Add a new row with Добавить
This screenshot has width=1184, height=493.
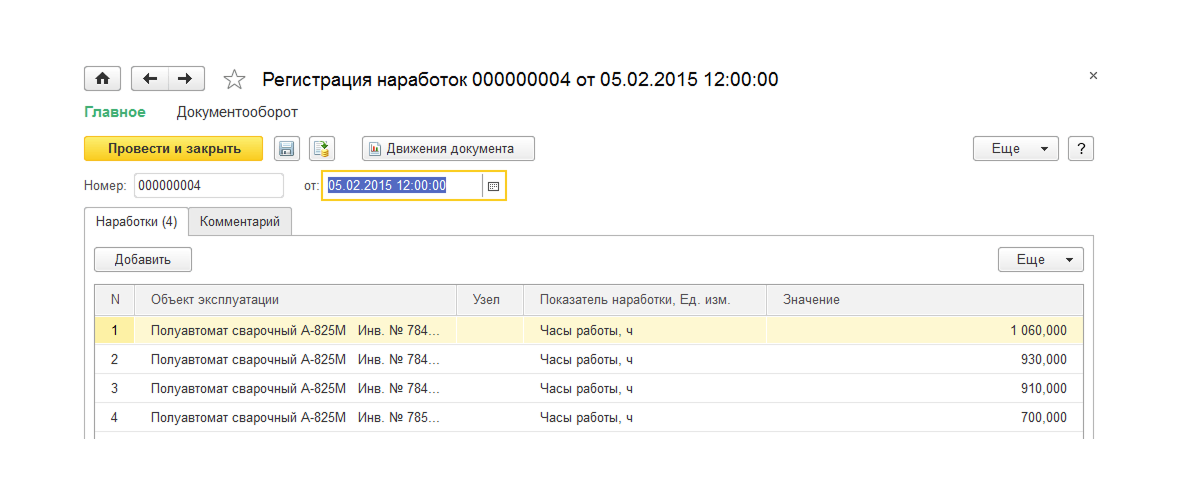tap(143, 259)
